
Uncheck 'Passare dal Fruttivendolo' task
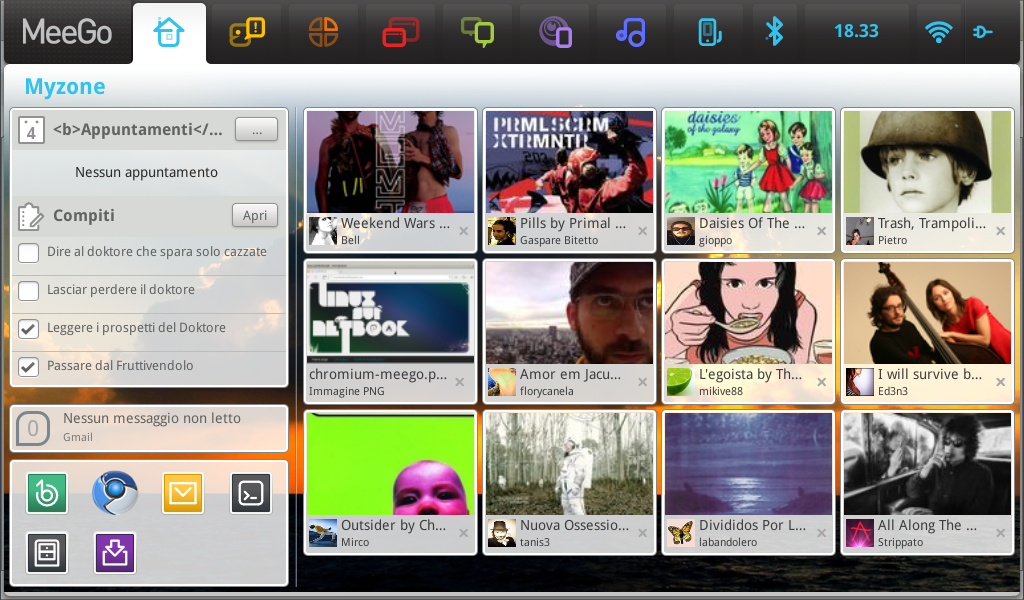(28, 366)
